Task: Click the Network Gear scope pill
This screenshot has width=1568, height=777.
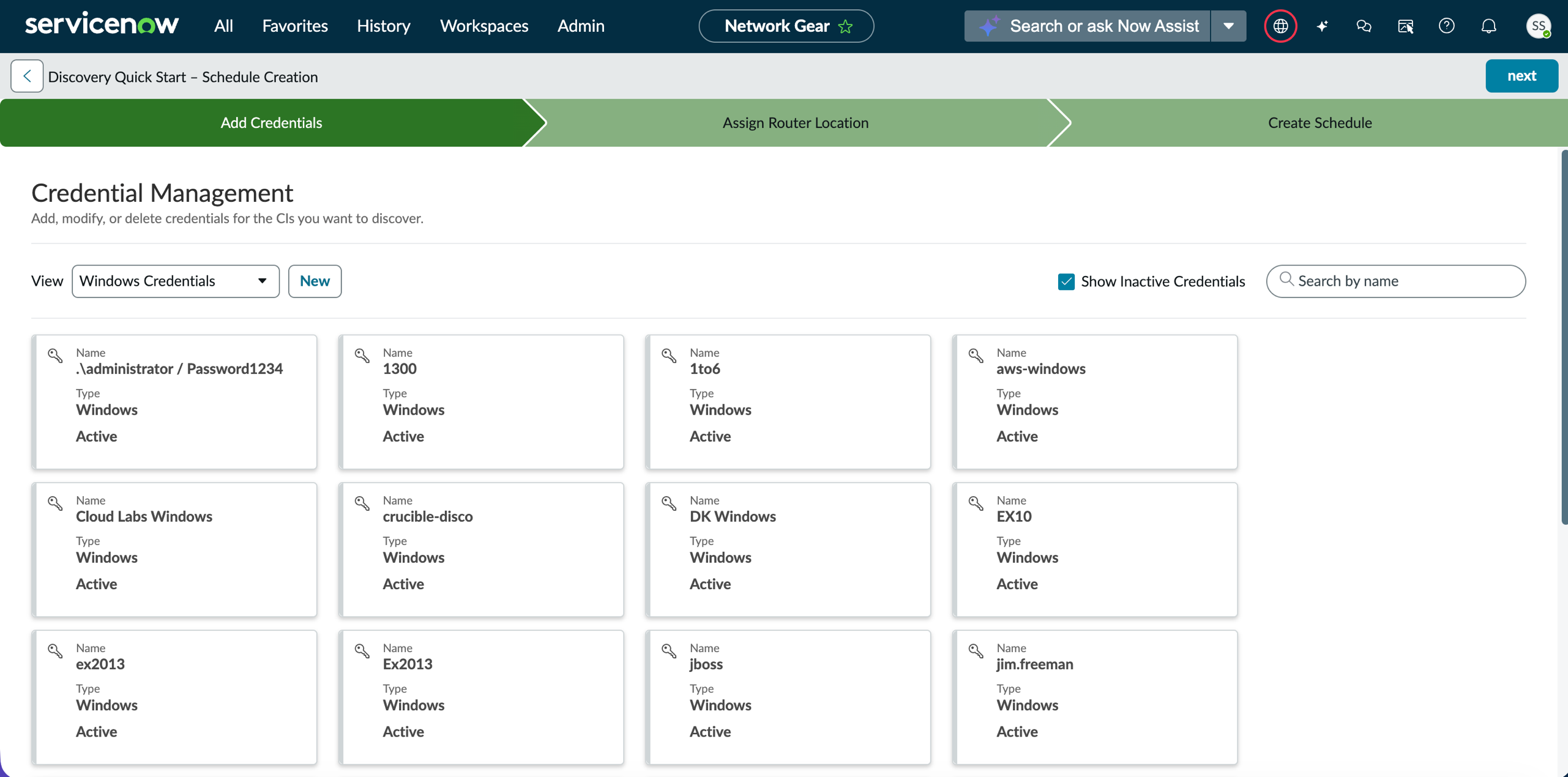Action: click(786, 26)
